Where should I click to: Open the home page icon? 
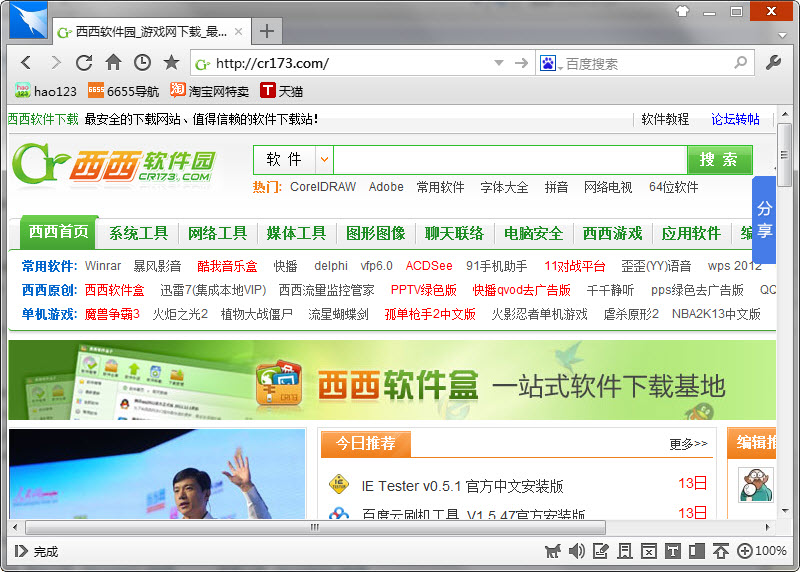pyautogui.click(x=113, y=62)
